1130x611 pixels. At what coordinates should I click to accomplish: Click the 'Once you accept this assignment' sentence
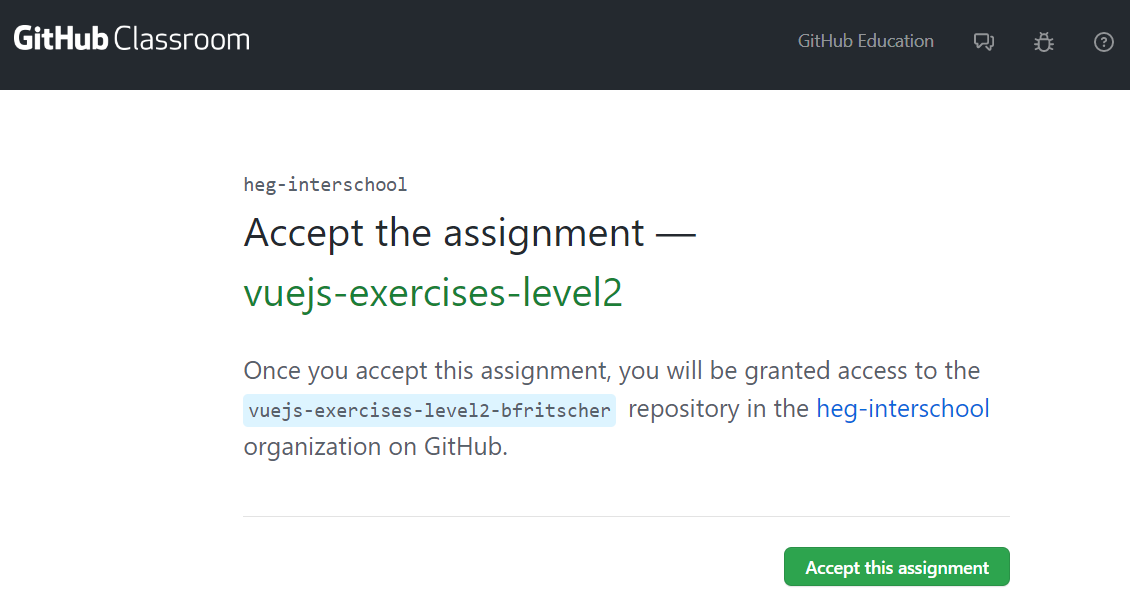427,371
